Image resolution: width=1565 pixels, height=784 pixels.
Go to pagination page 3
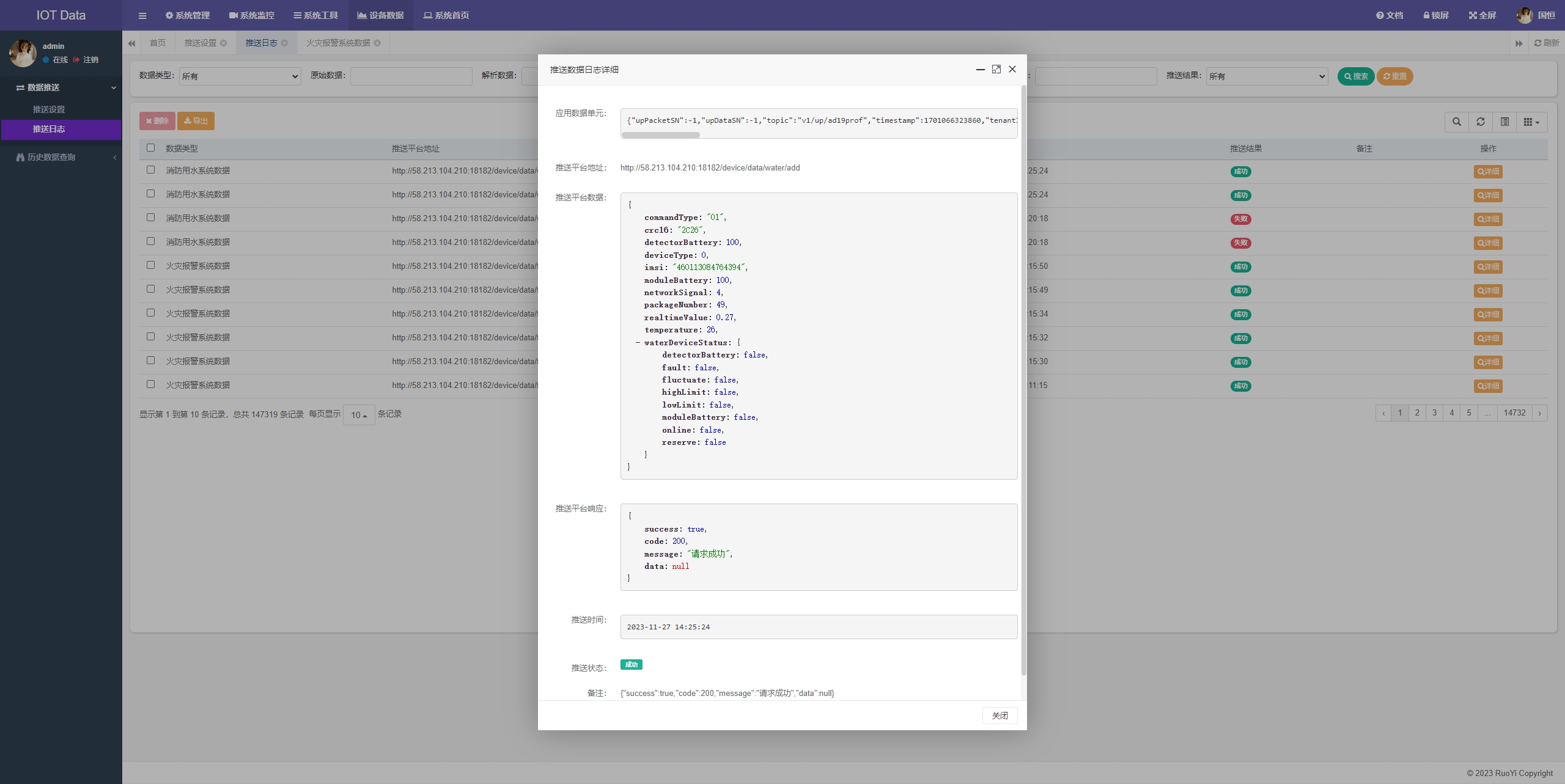pyautogui.click(x=1434, y=413)
